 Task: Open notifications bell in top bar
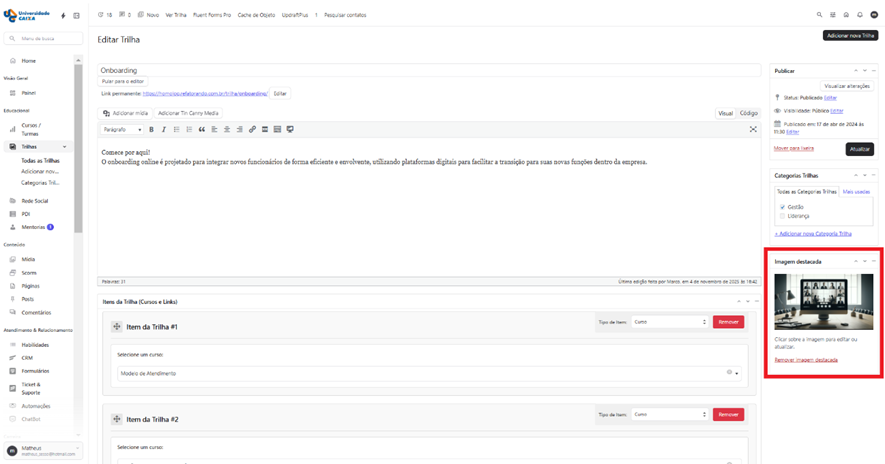859,15
